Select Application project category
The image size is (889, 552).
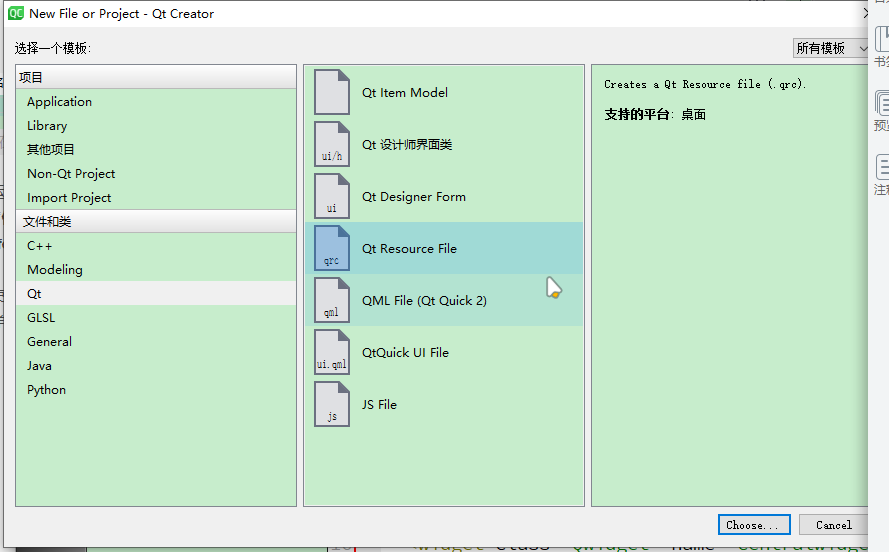pyautogui.click(x=156, y=101)
